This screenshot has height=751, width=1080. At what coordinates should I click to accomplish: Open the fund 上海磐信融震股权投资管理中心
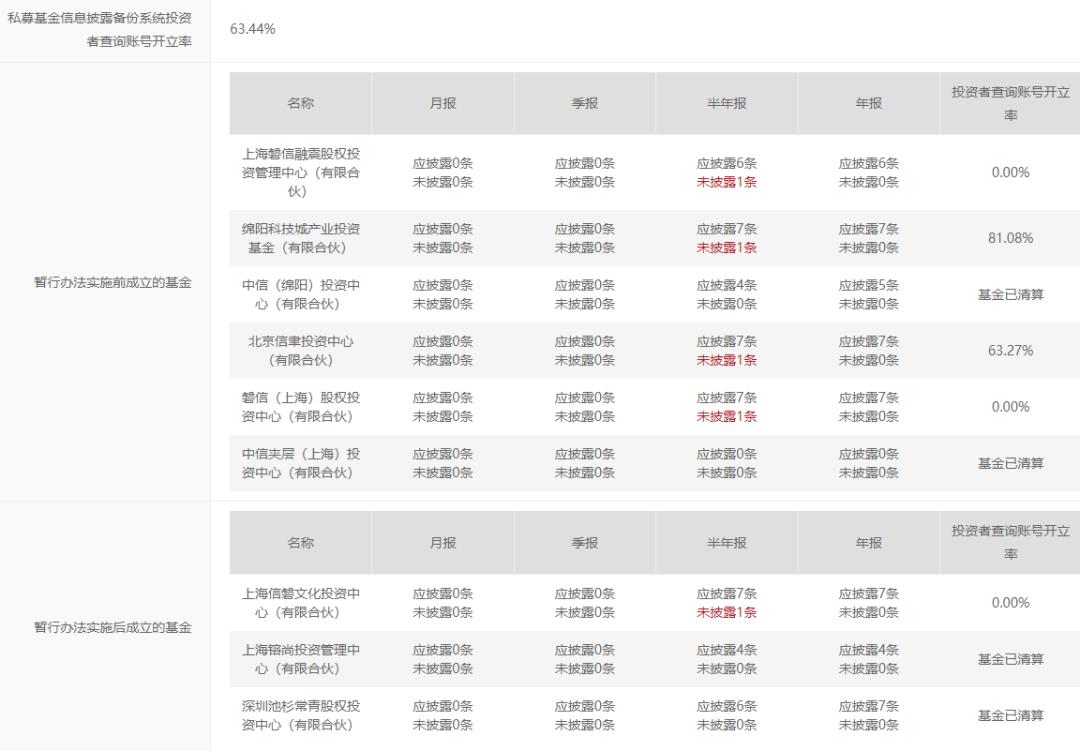tap(302, 171)
